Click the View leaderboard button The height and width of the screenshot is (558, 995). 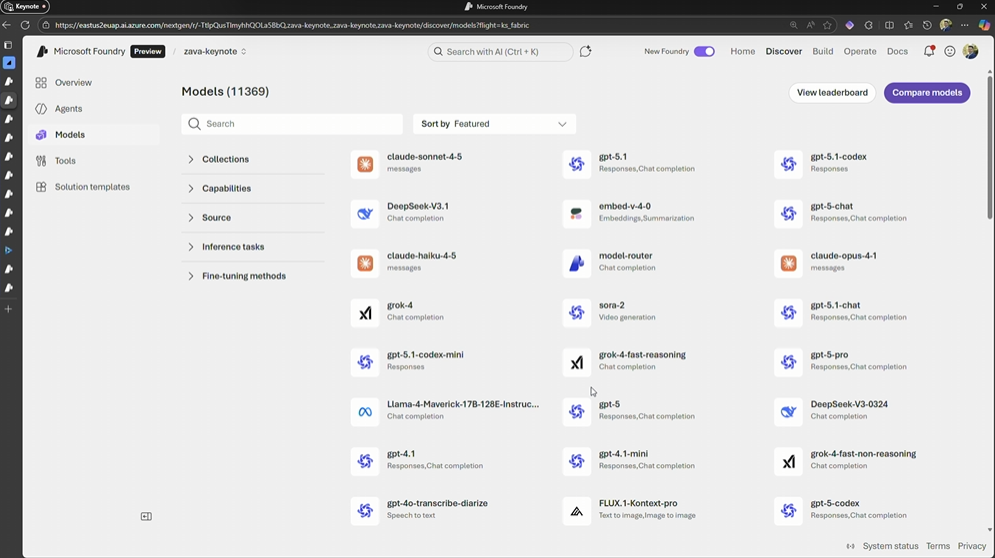(832, 93)
